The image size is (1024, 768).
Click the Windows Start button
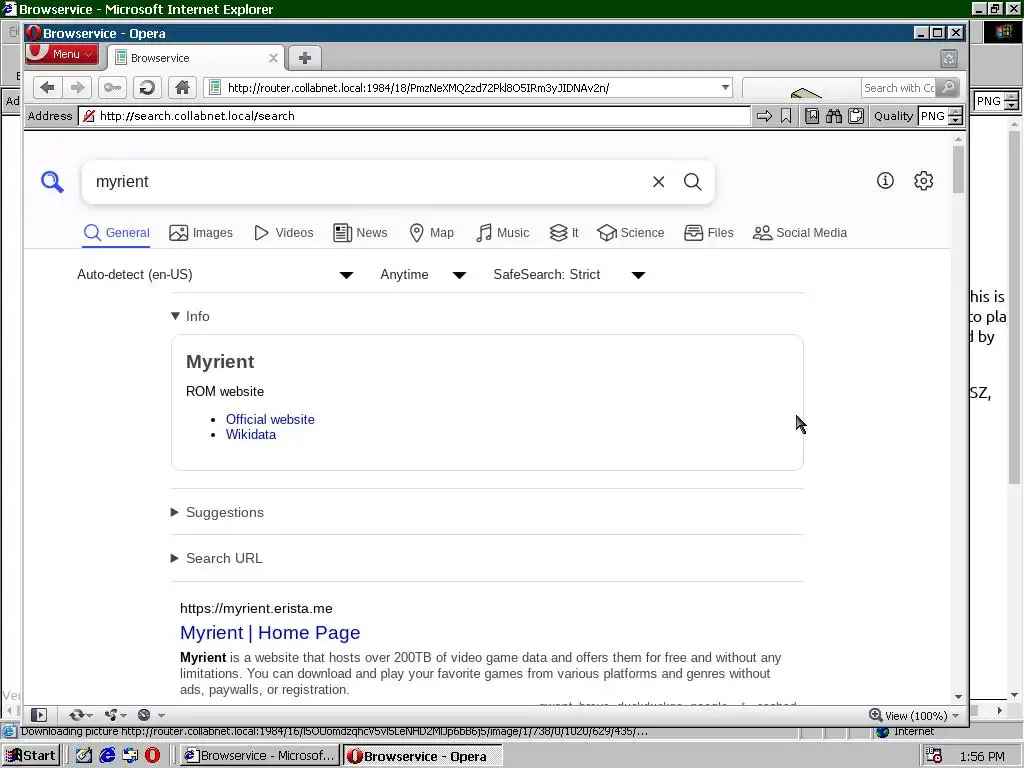31,756
